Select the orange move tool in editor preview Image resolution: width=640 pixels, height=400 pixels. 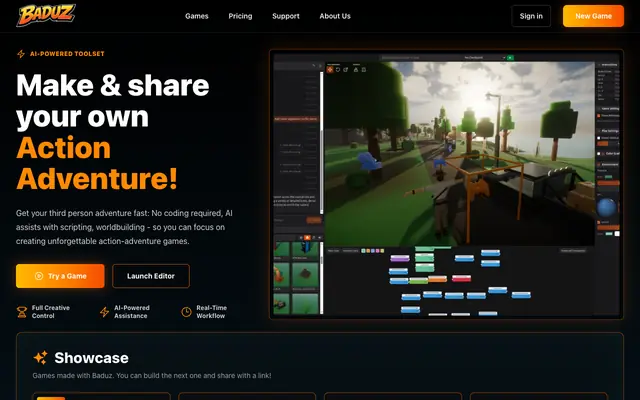(x=330, y=70)
